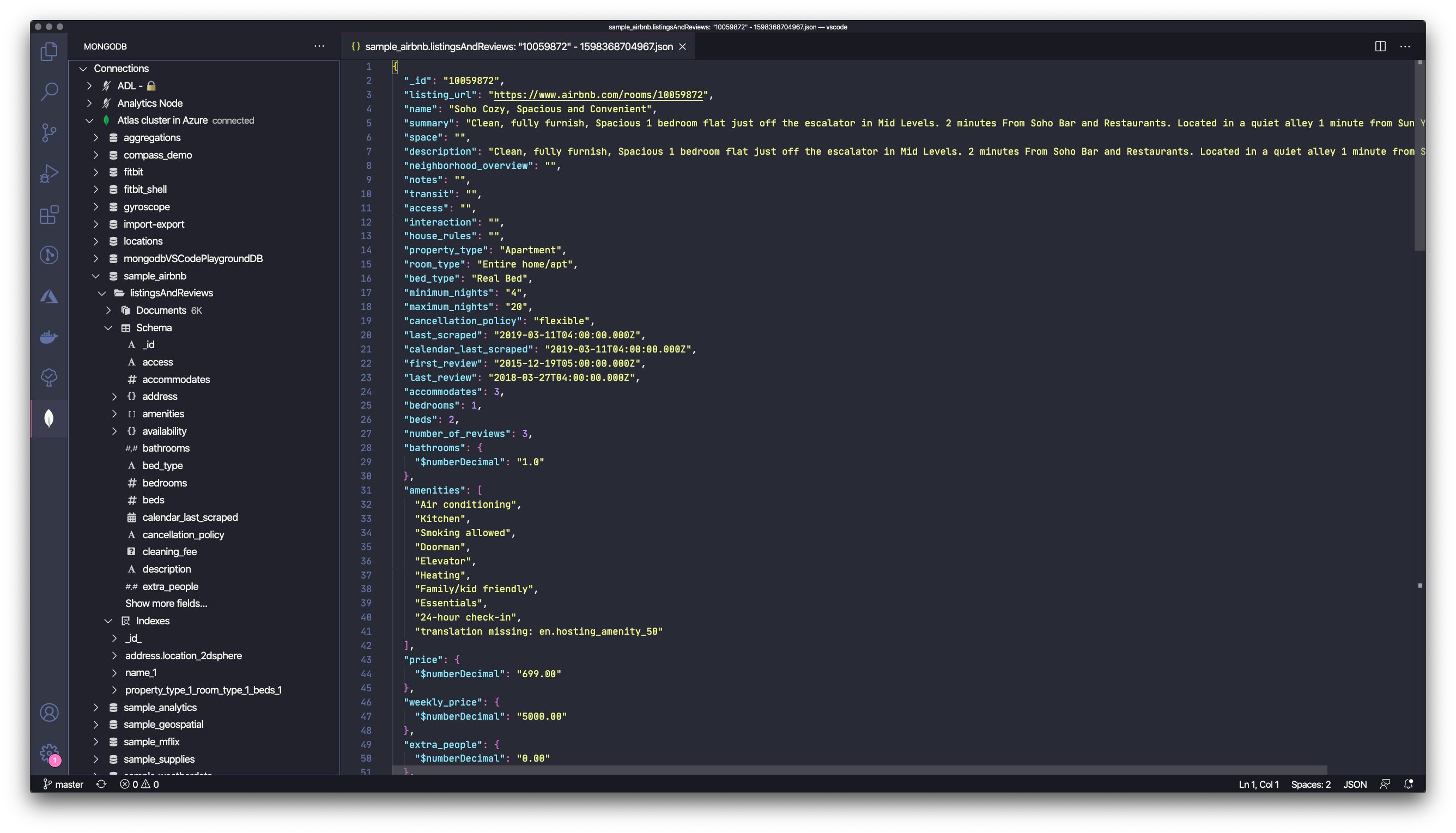This screenshot has height=833, width=1456.
Task: Open the Run and Debug view
Action: coord(49,173)
